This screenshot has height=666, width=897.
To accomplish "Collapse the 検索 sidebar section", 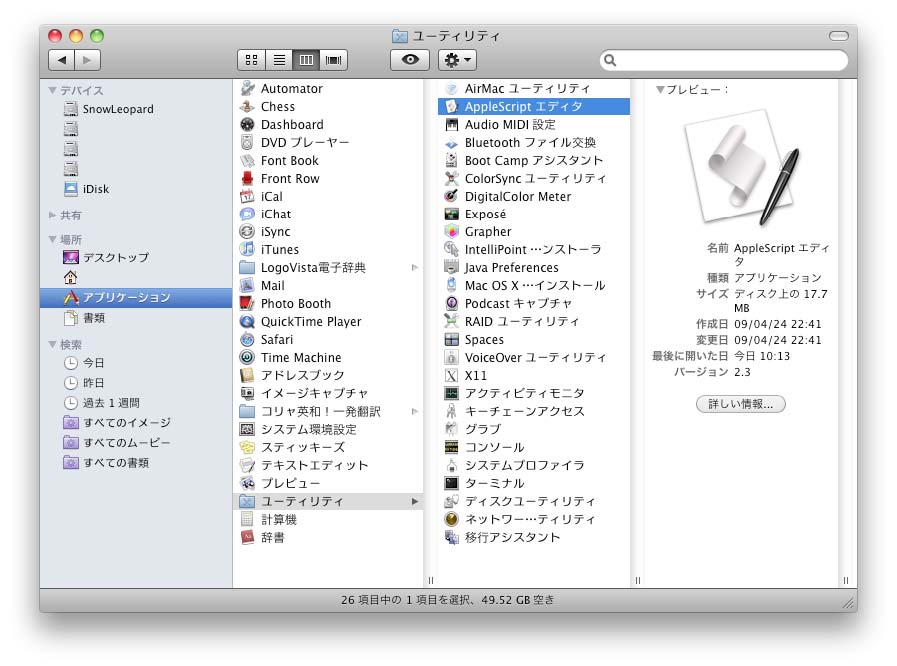I will pos(53,344).
